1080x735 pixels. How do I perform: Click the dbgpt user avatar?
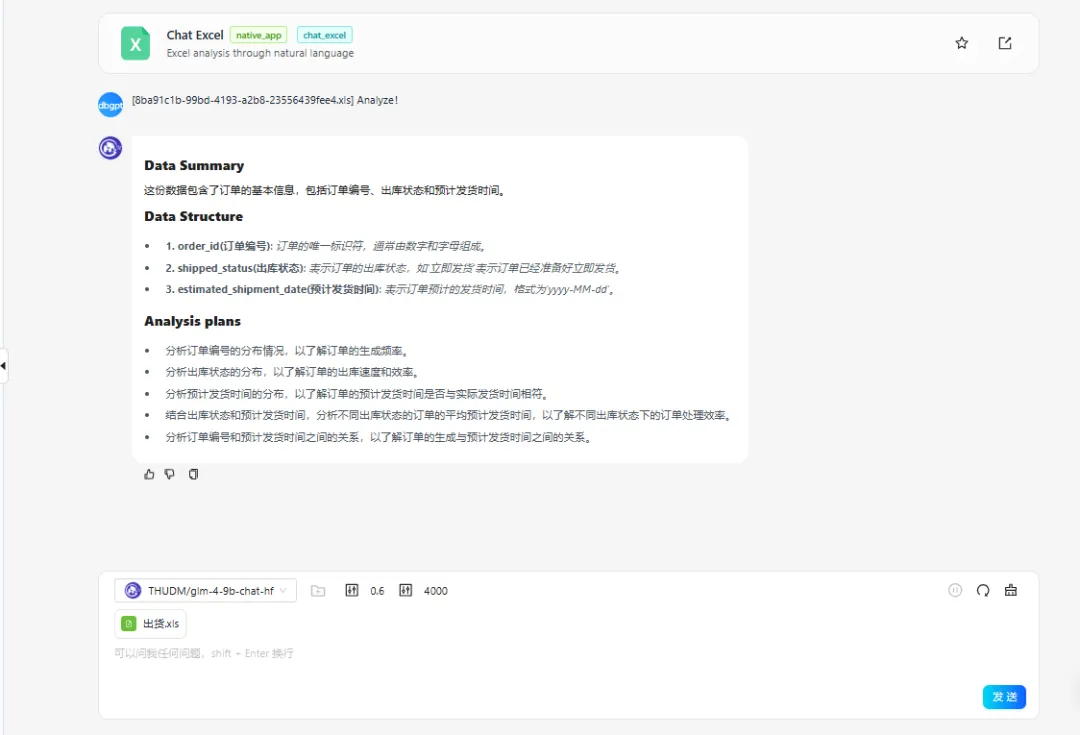[110, 104]
